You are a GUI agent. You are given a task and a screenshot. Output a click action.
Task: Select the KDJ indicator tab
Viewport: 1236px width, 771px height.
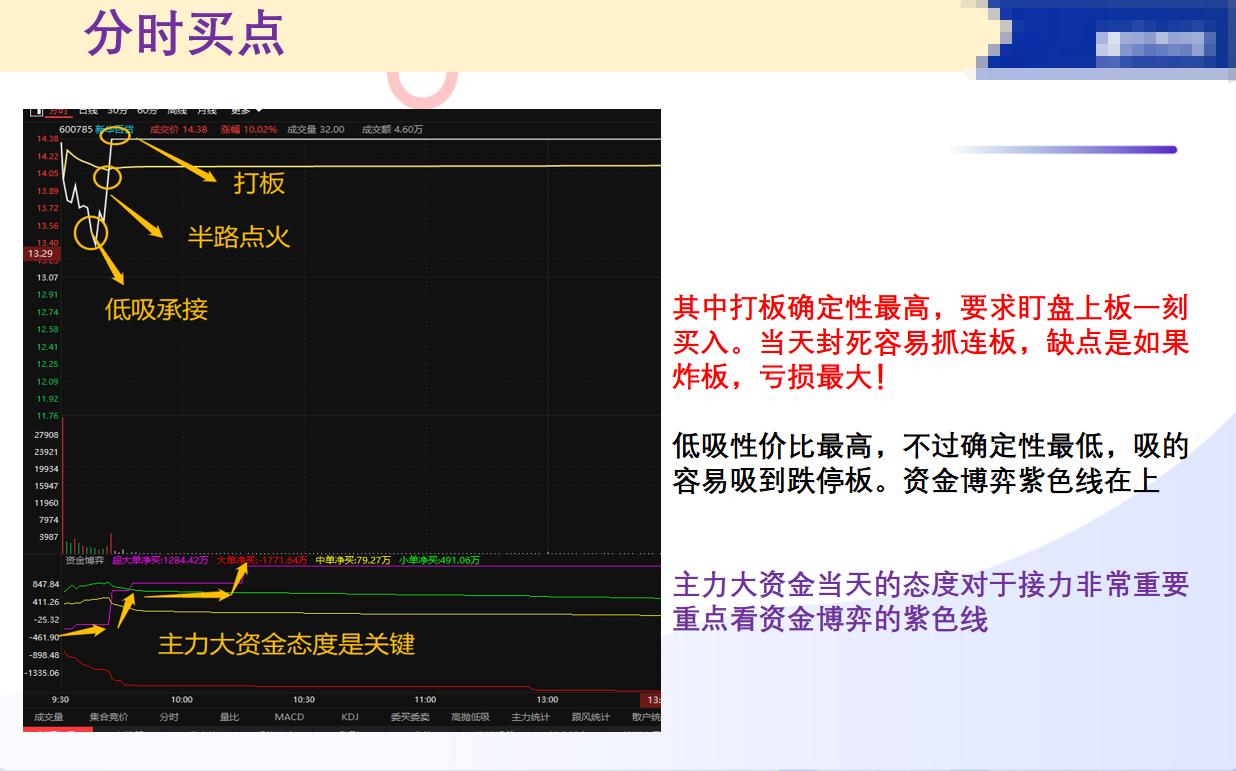[x=350, y=716]
